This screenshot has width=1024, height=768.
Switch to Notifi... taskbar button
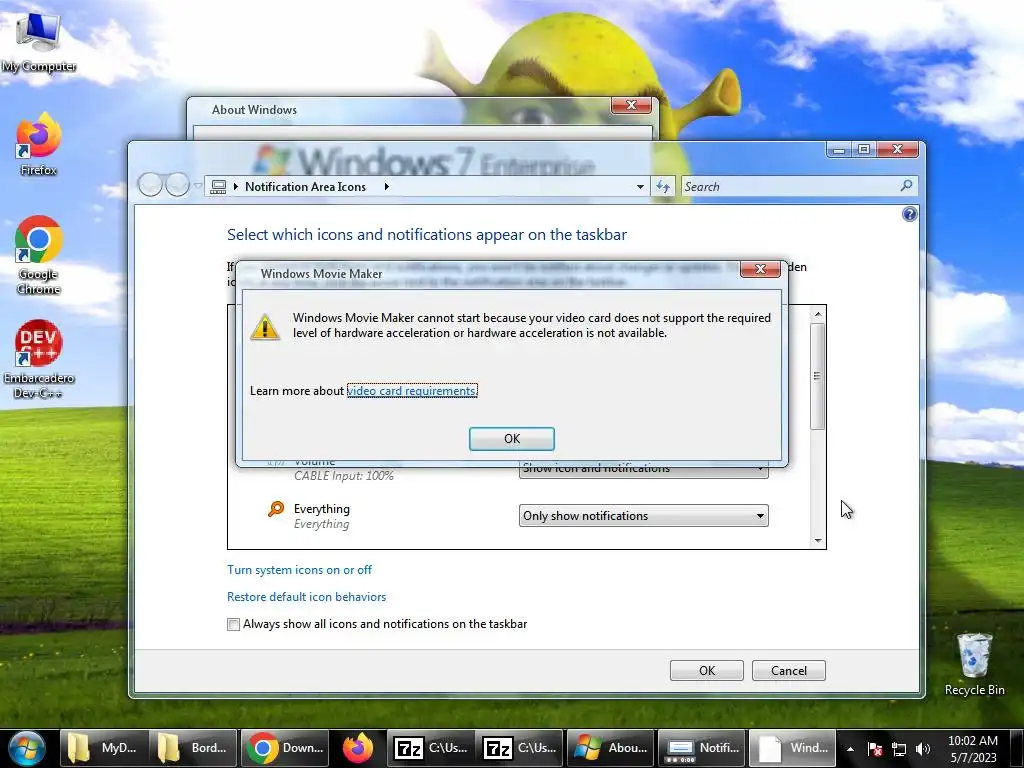[702, 748]
